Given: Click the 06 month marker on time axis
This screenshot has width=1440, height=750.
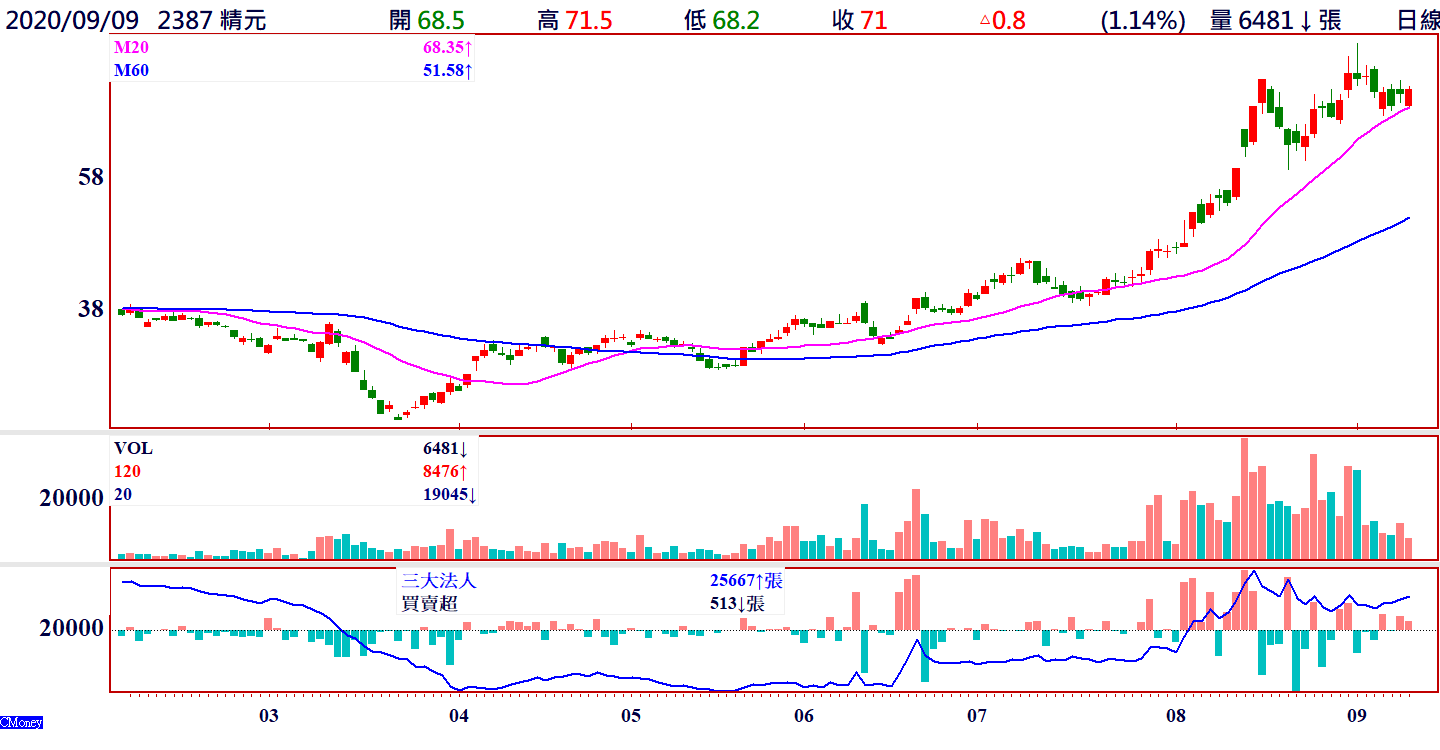Looking at the screenshot, I should (803, 716).
